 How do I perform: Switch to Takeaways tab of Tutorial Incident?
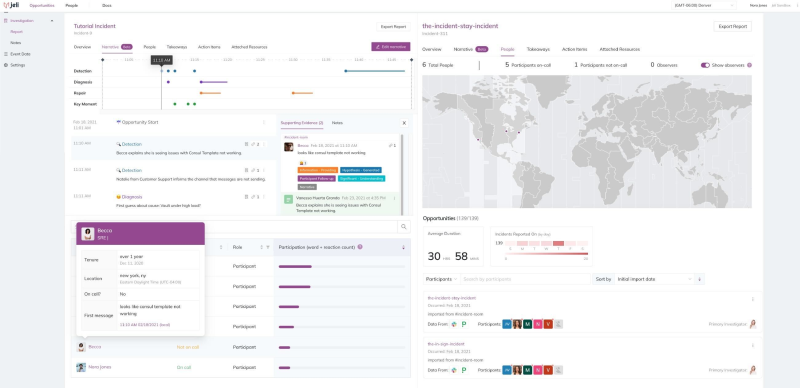(x=177, y=47)
